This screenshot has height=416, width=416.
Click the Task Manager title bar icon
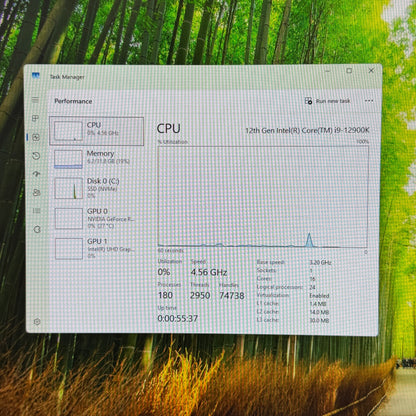coord(36,75)
